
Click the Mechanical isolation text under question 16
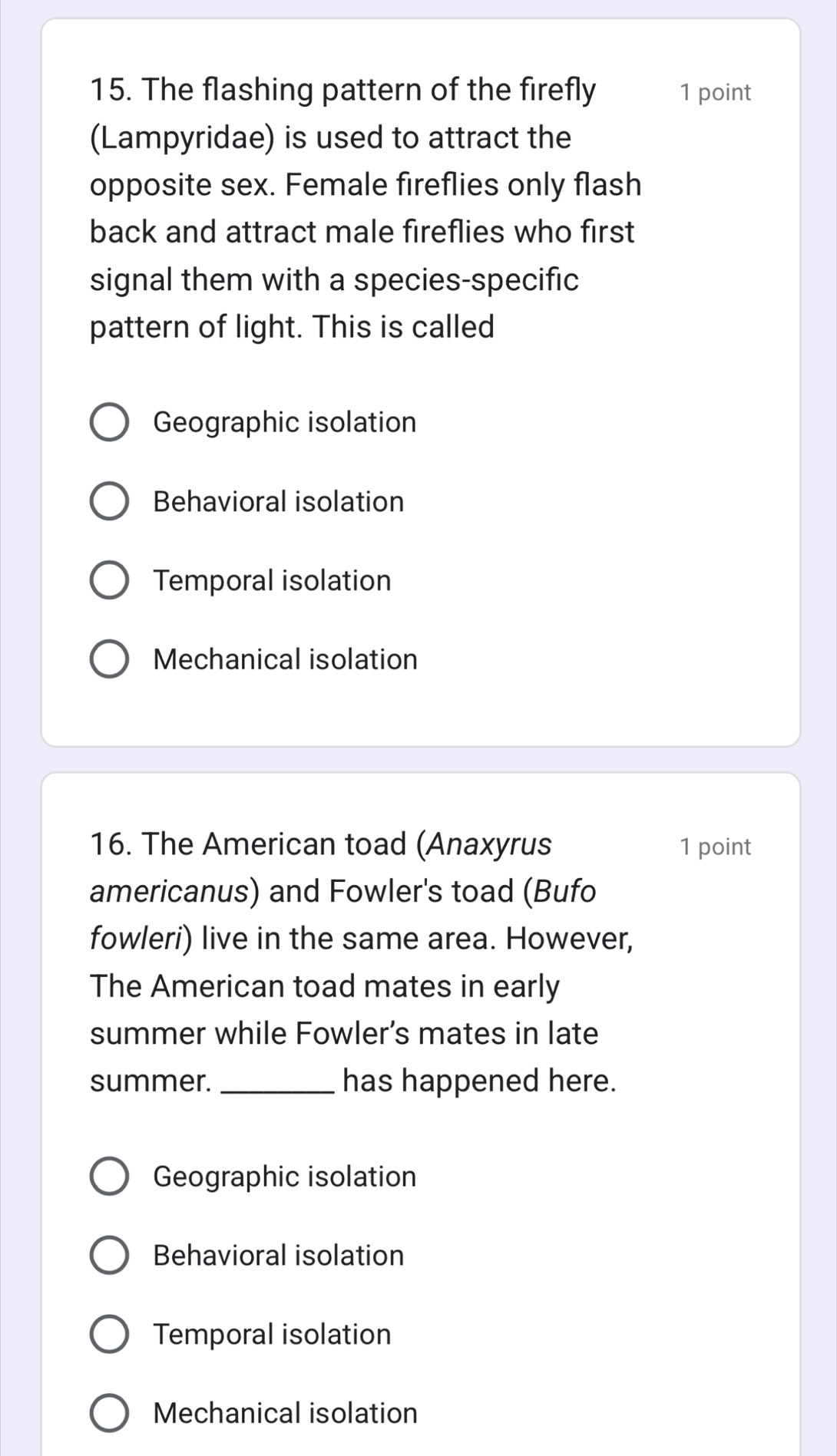click(x=286, y=1414)
